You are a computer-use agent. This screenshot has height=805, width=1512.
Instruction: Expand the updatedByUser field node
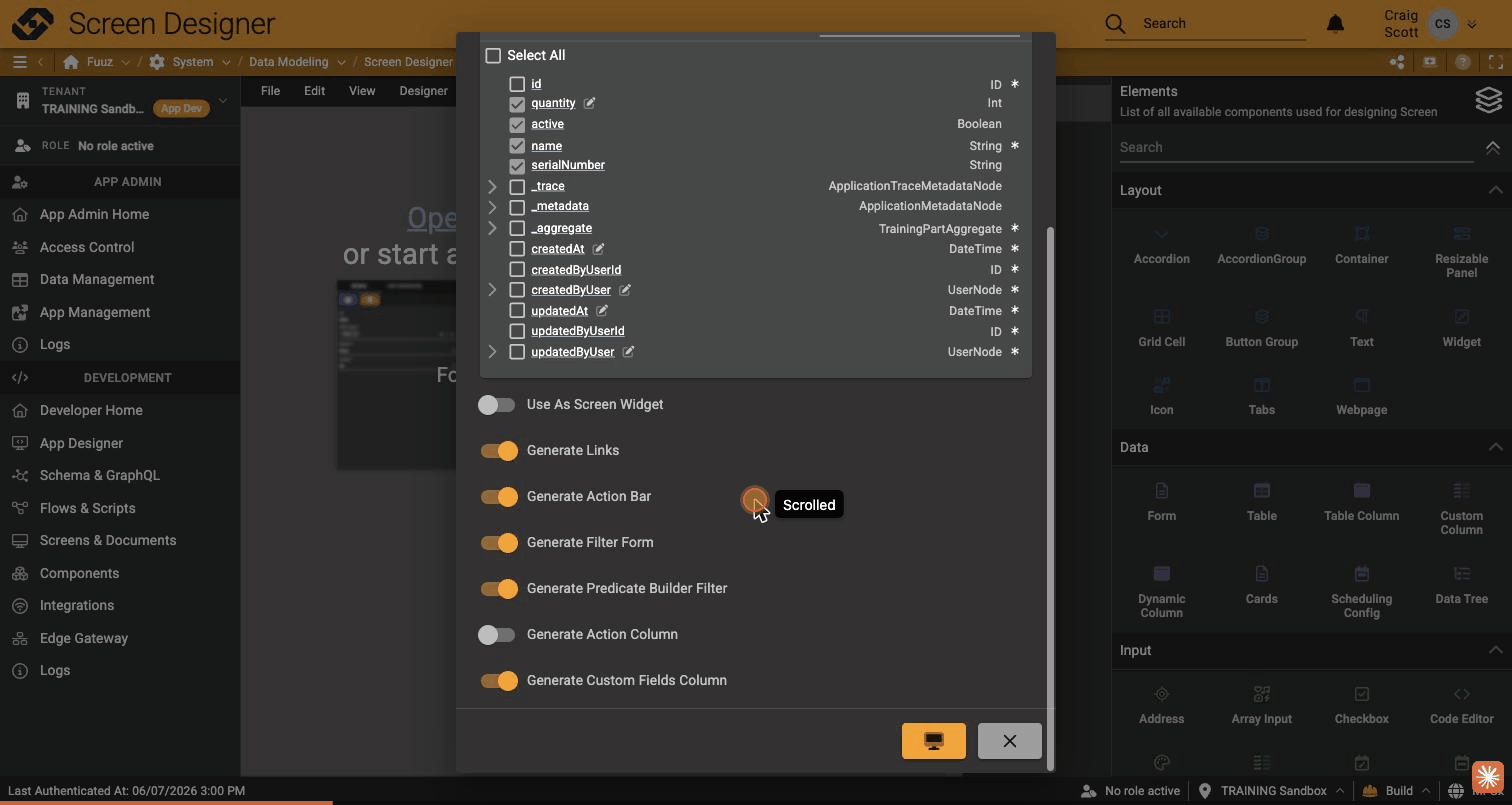point(492,352)
